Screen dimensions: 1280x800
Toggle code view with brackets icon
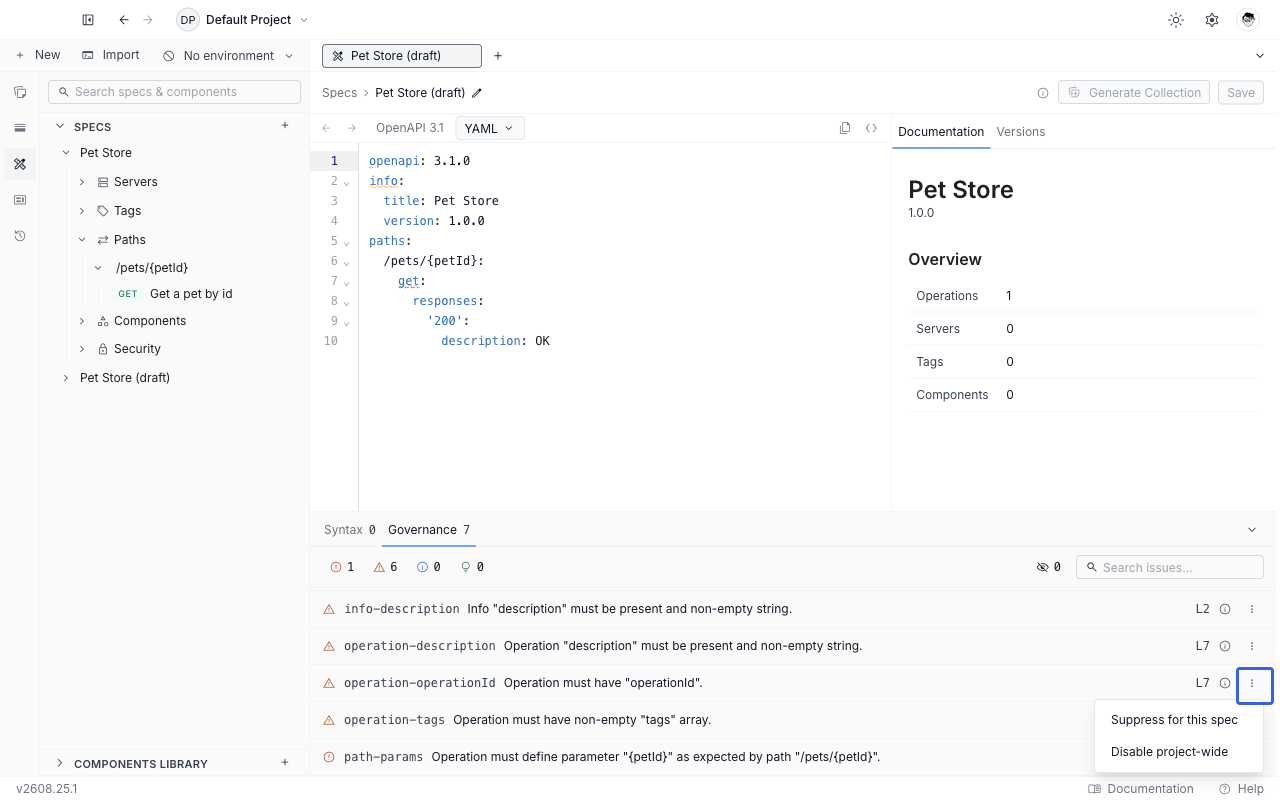pyautogui.click(x=871, y=128)
